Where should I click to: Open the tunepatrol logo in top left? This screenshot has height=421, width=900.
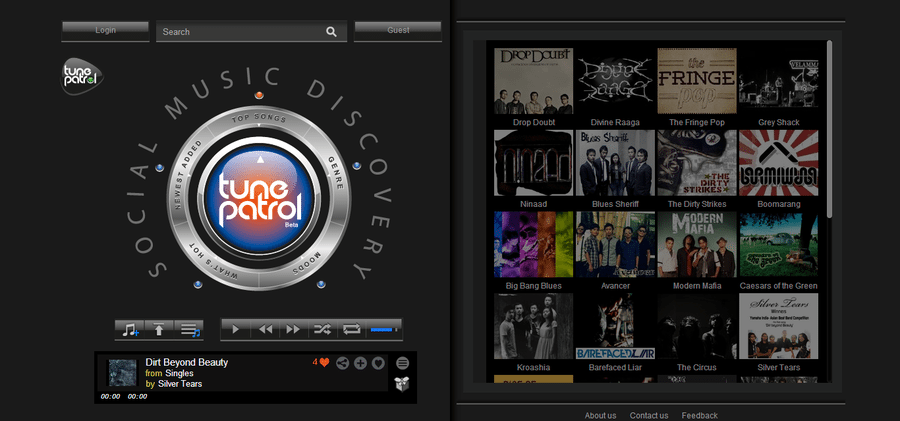pyautogui.click(x=82, y=76)
